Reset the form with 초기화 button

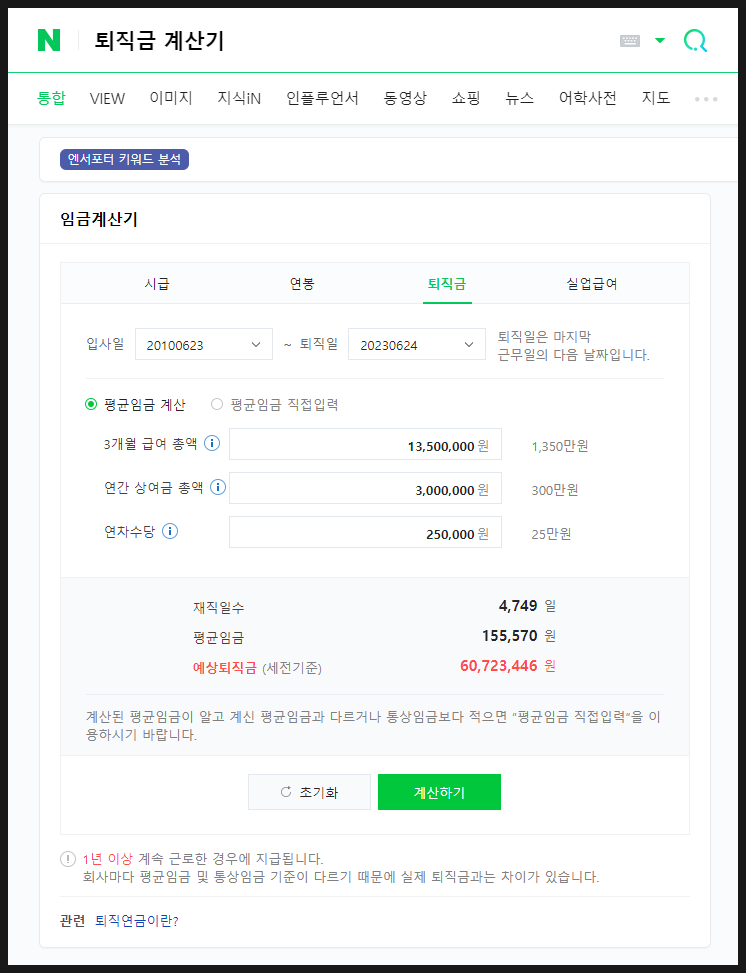tap(309, 792)
